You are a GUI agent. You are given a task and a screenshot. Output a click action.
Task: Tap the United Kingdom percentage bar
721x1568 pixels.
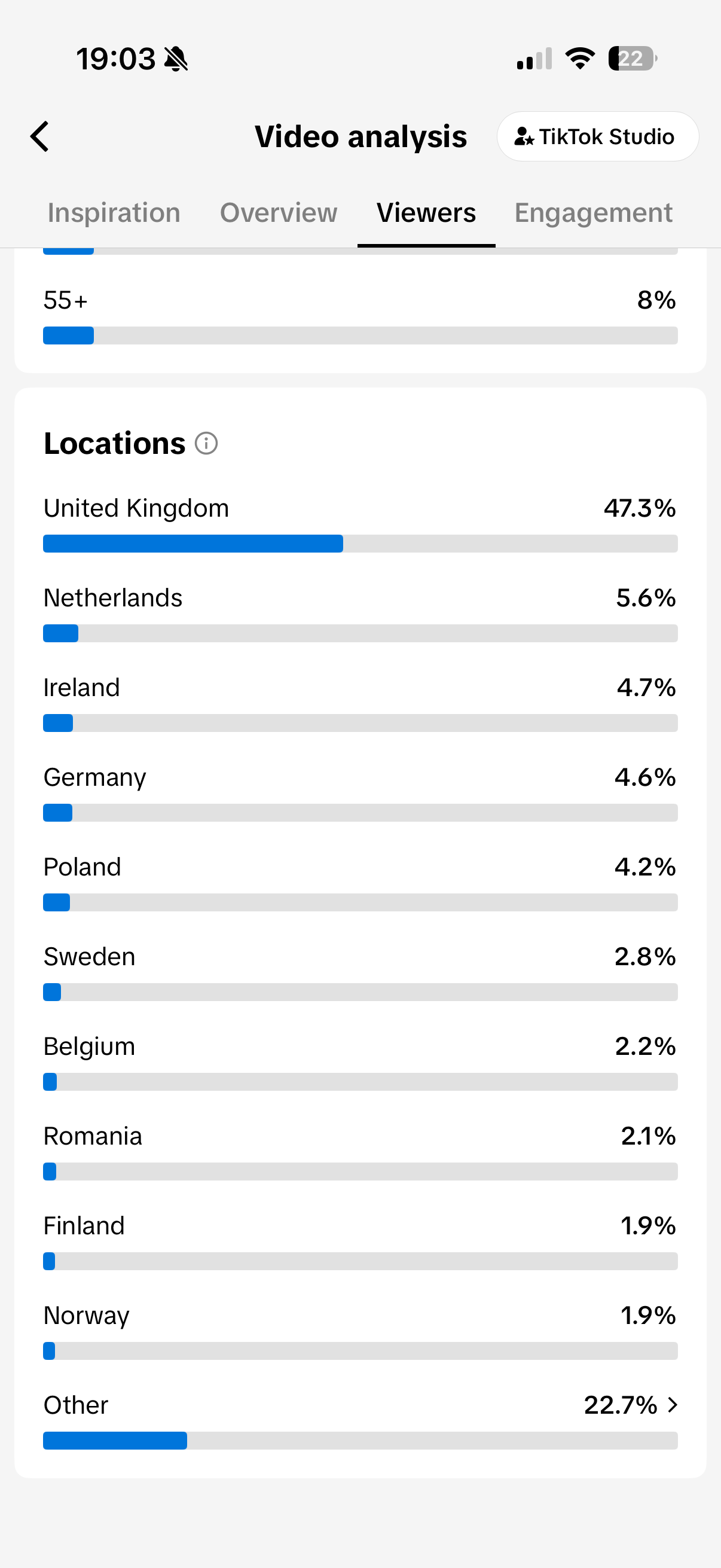tap(360, 544)
